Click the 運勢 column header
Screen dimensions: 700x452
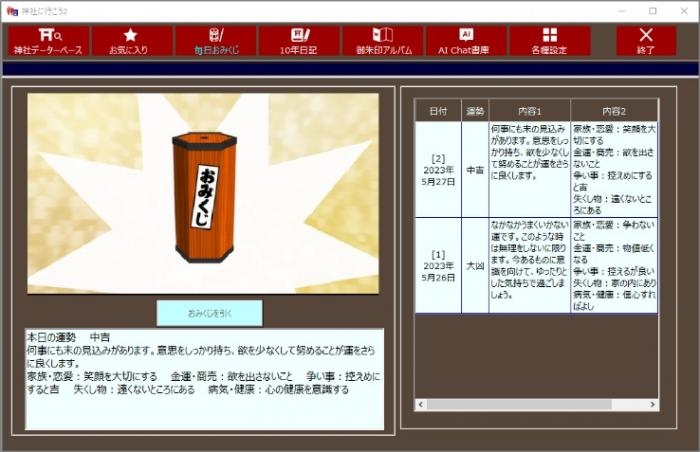click(475, 110)
